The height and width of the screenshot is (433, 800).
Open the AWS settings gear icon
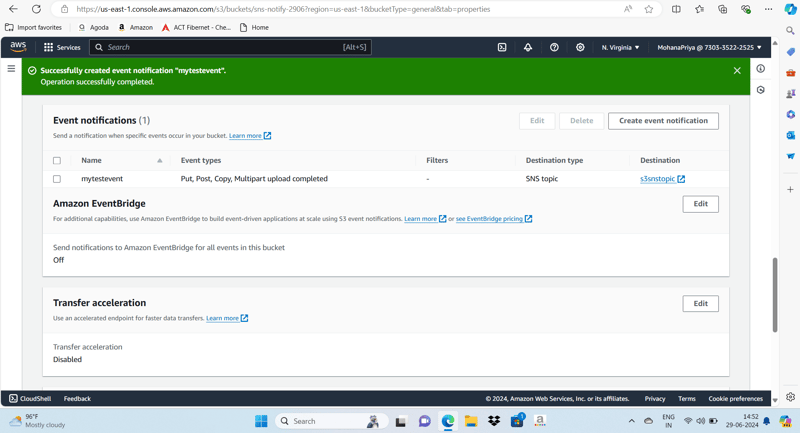580,47
